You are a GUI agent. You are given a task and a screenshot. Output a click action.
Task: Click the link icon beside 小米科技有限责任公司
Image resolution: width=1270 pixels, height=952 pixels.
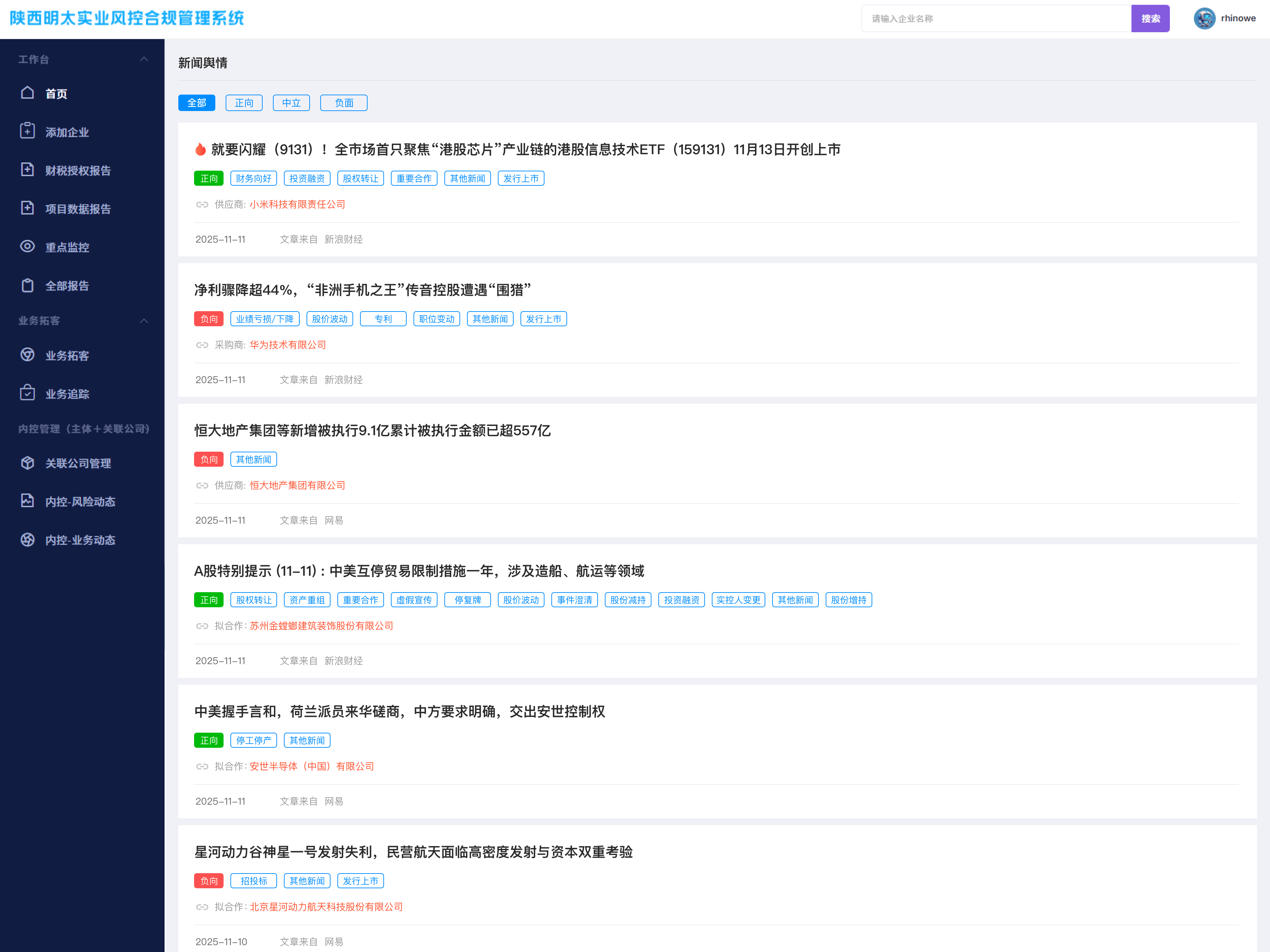202,204
